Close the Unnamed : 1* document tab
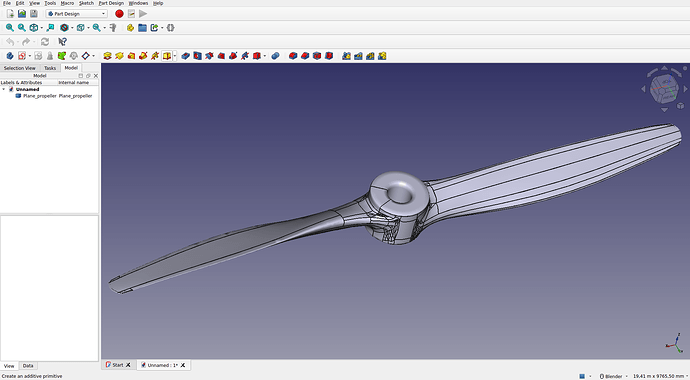The width and height of the screenshot is (690, 380). click(183, 365)
